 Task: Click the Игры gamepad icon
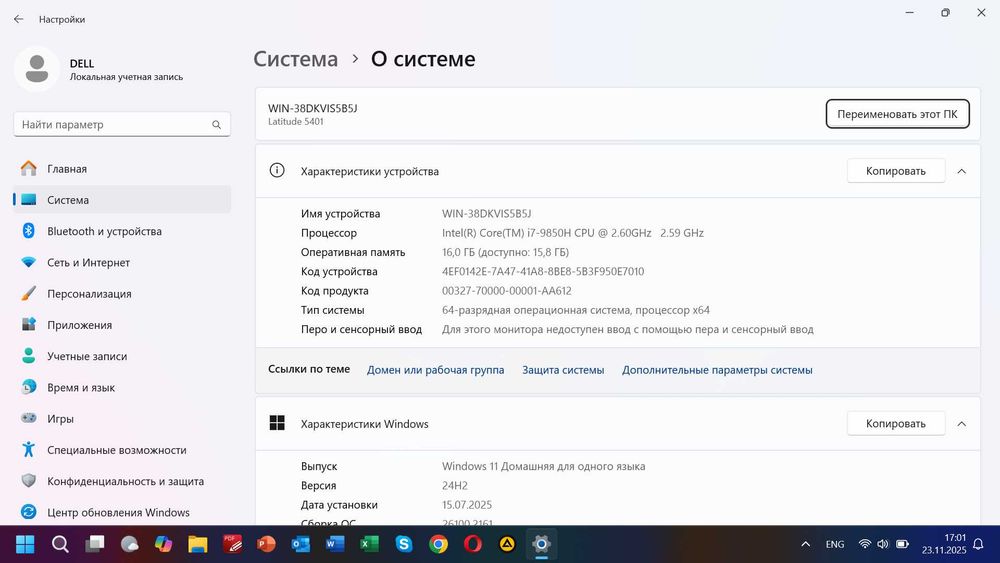click(29, 418)
